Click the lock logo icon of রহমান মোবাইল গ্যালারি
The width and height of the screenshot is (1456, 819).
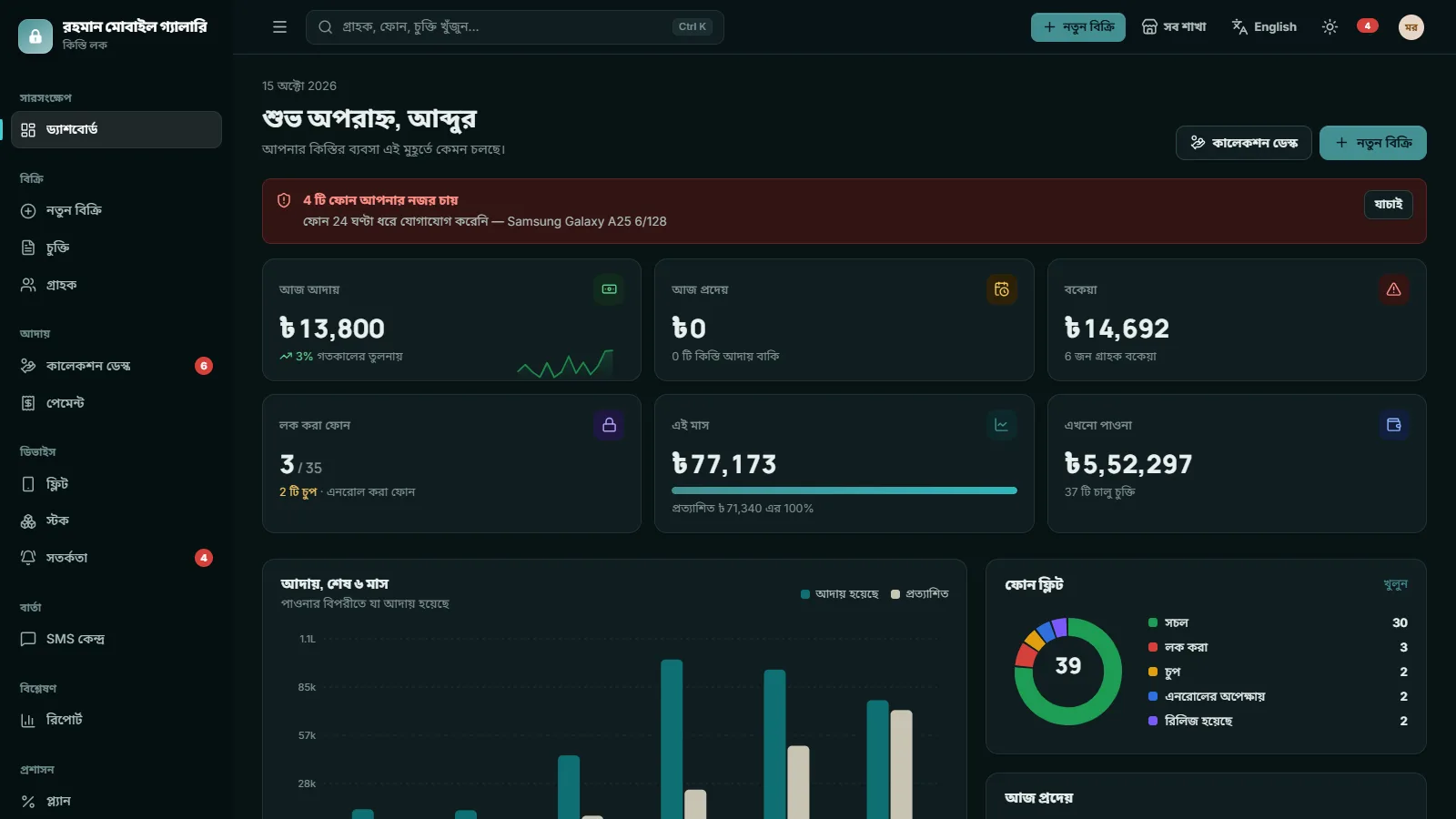[35, 36]
